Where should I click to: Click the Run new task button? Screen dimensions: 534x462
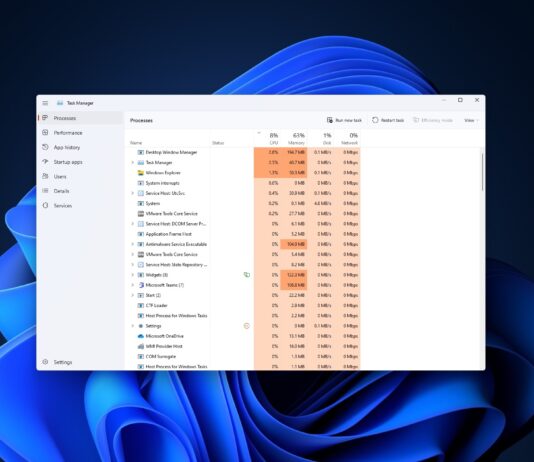click(x=344, y=120)
